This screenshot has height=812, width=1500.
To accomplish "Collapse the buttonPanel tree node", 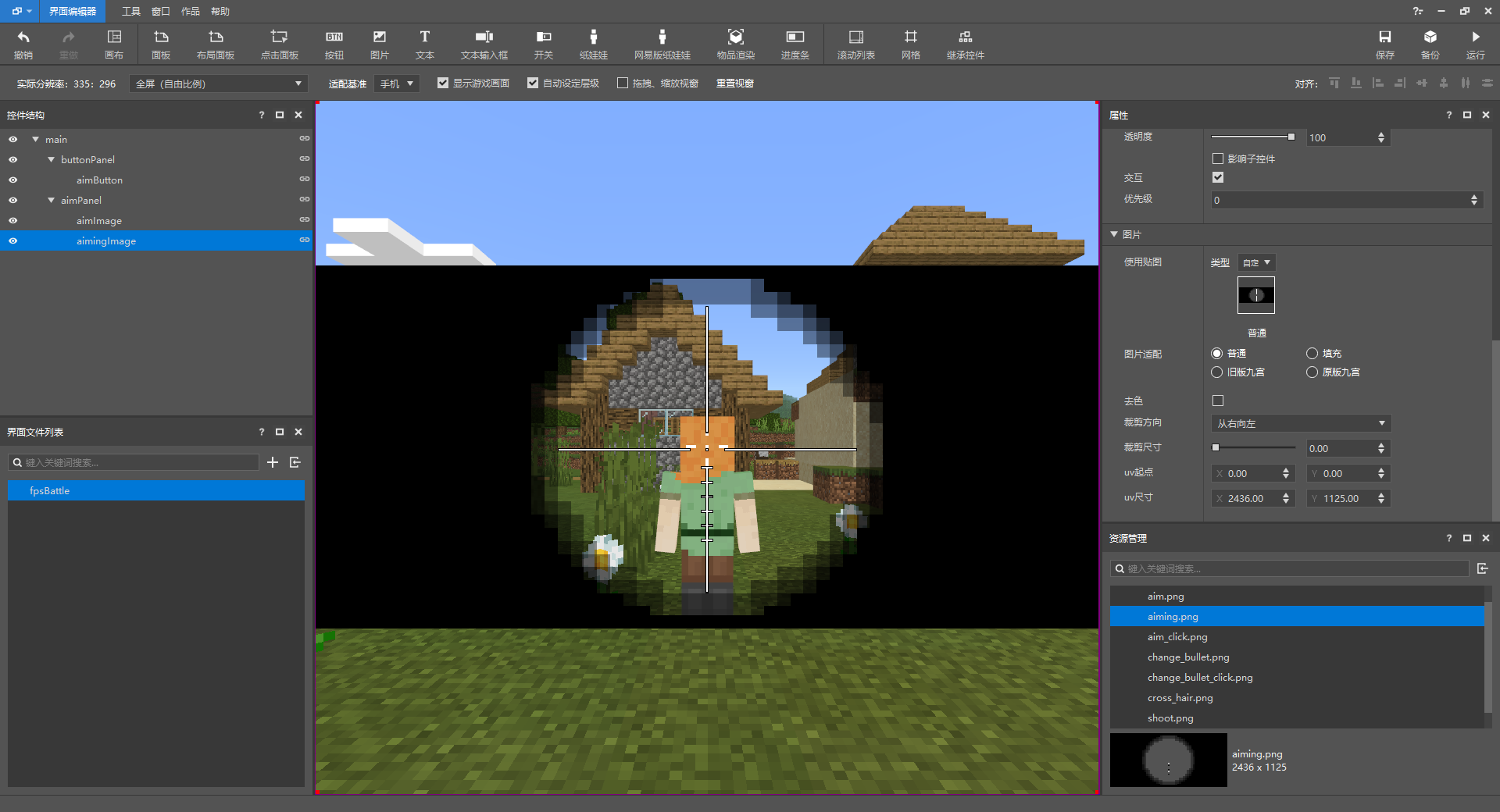I will 52,159.
